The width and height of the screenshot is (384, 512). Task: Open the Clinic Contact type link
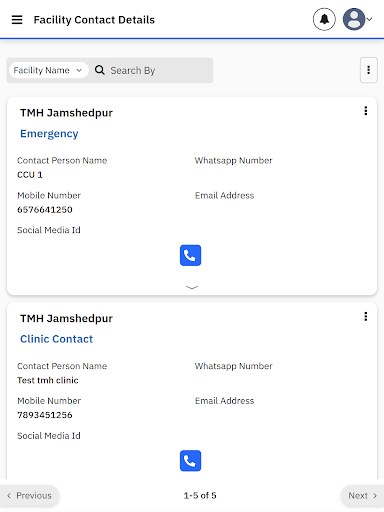pyautogui.click(x=56, y=339)
